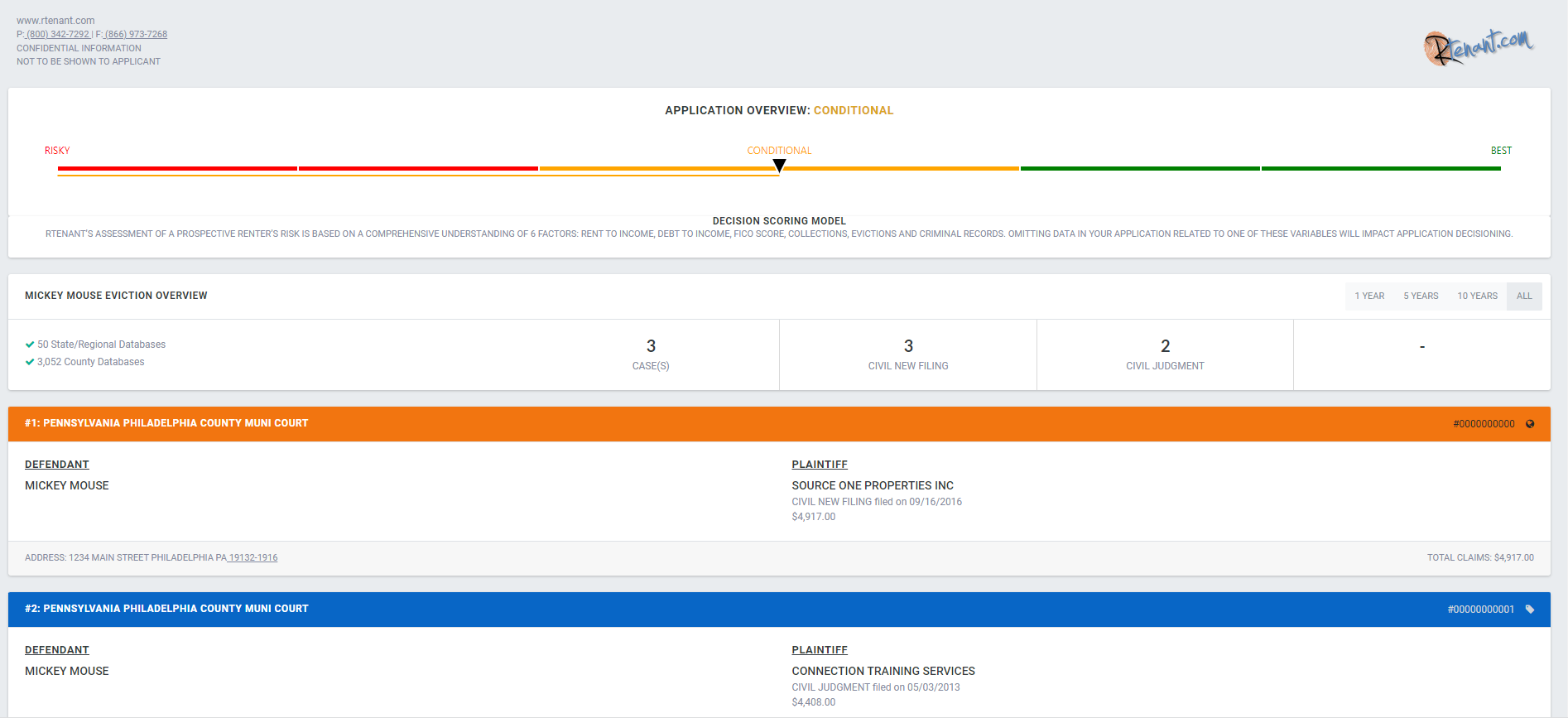Open the 19132-1916 zip code link
The image size is (1568, 723).
coord(253,558)
